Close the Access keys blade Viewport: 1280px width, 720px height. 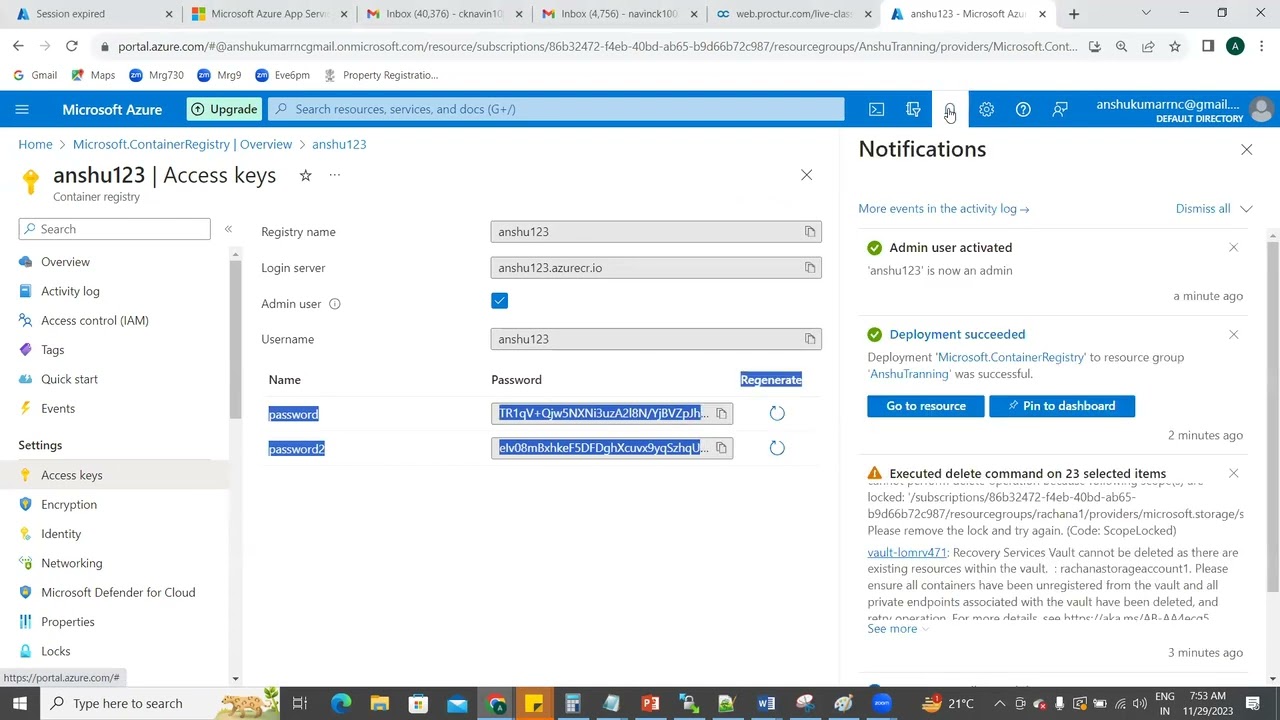click(x=807, y=175)
